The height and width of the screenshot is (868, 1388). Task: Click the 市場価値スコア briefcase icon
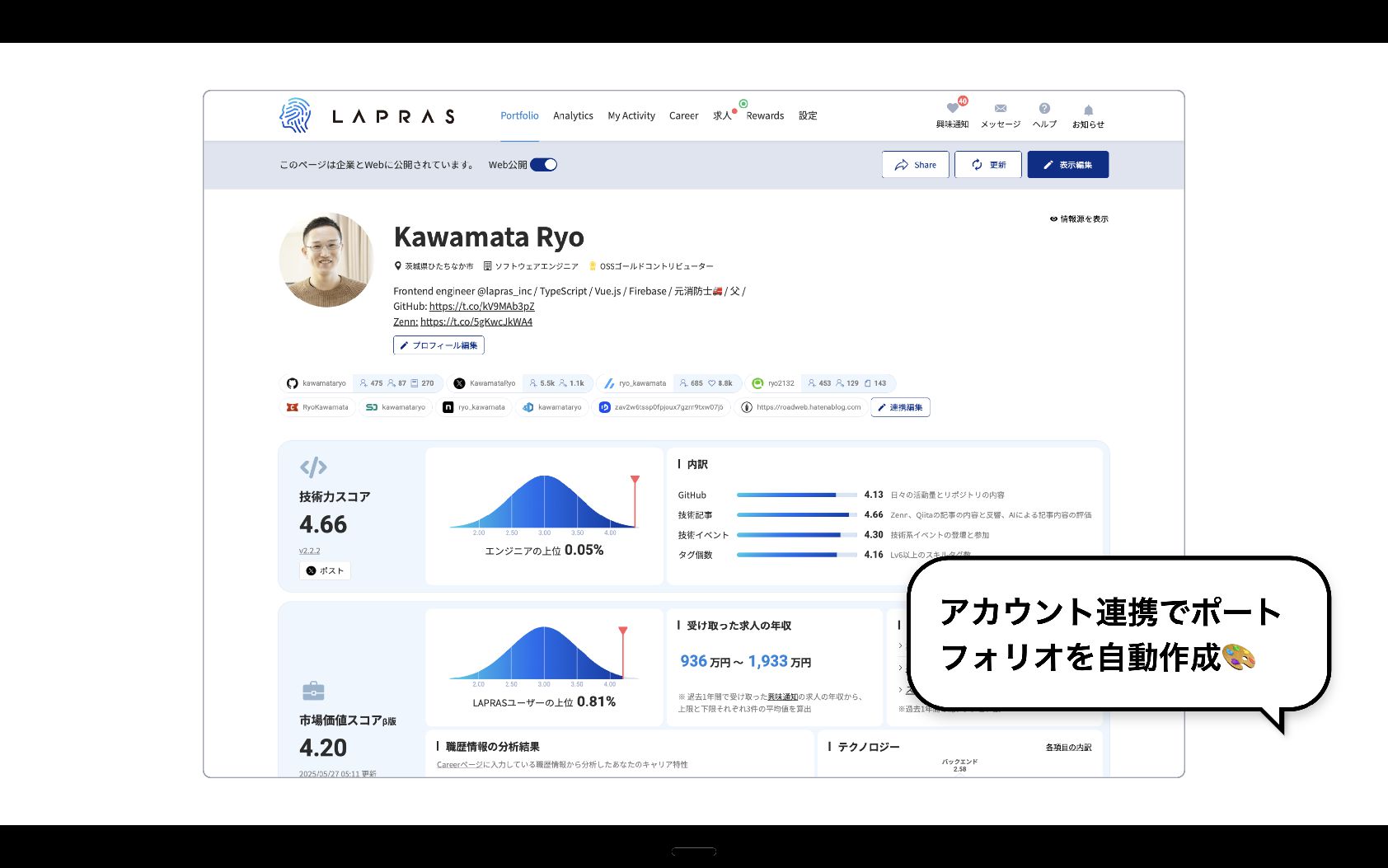313,691
